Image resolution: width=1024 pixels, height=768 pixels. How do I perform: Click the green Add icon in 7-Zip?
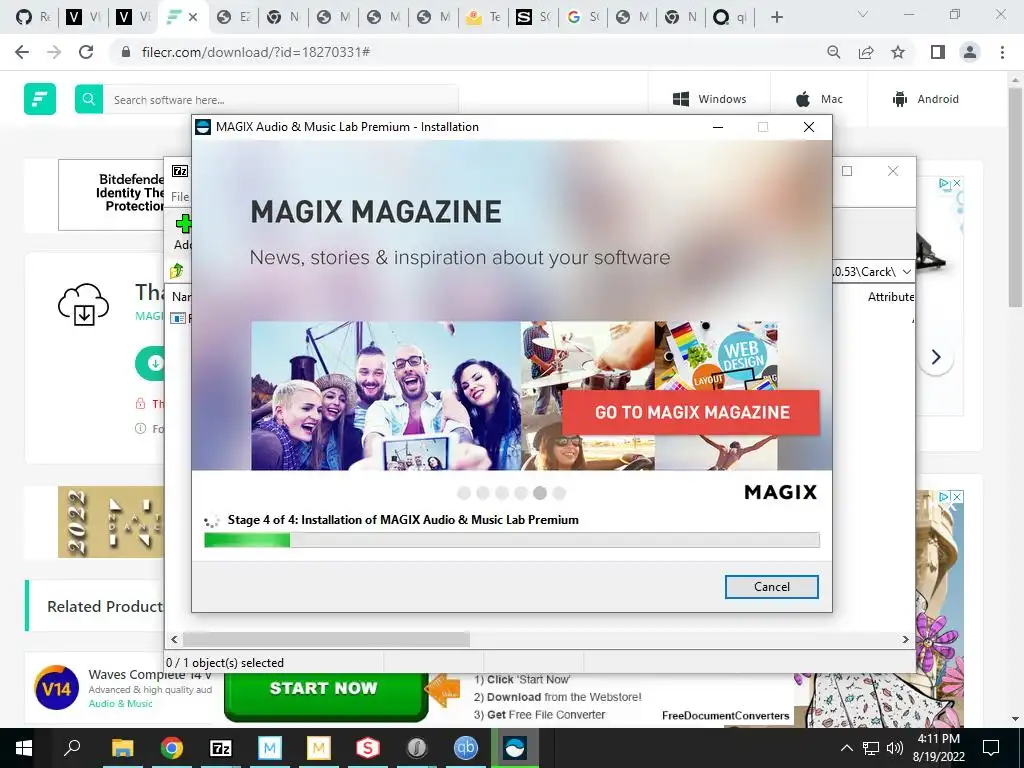184,223
